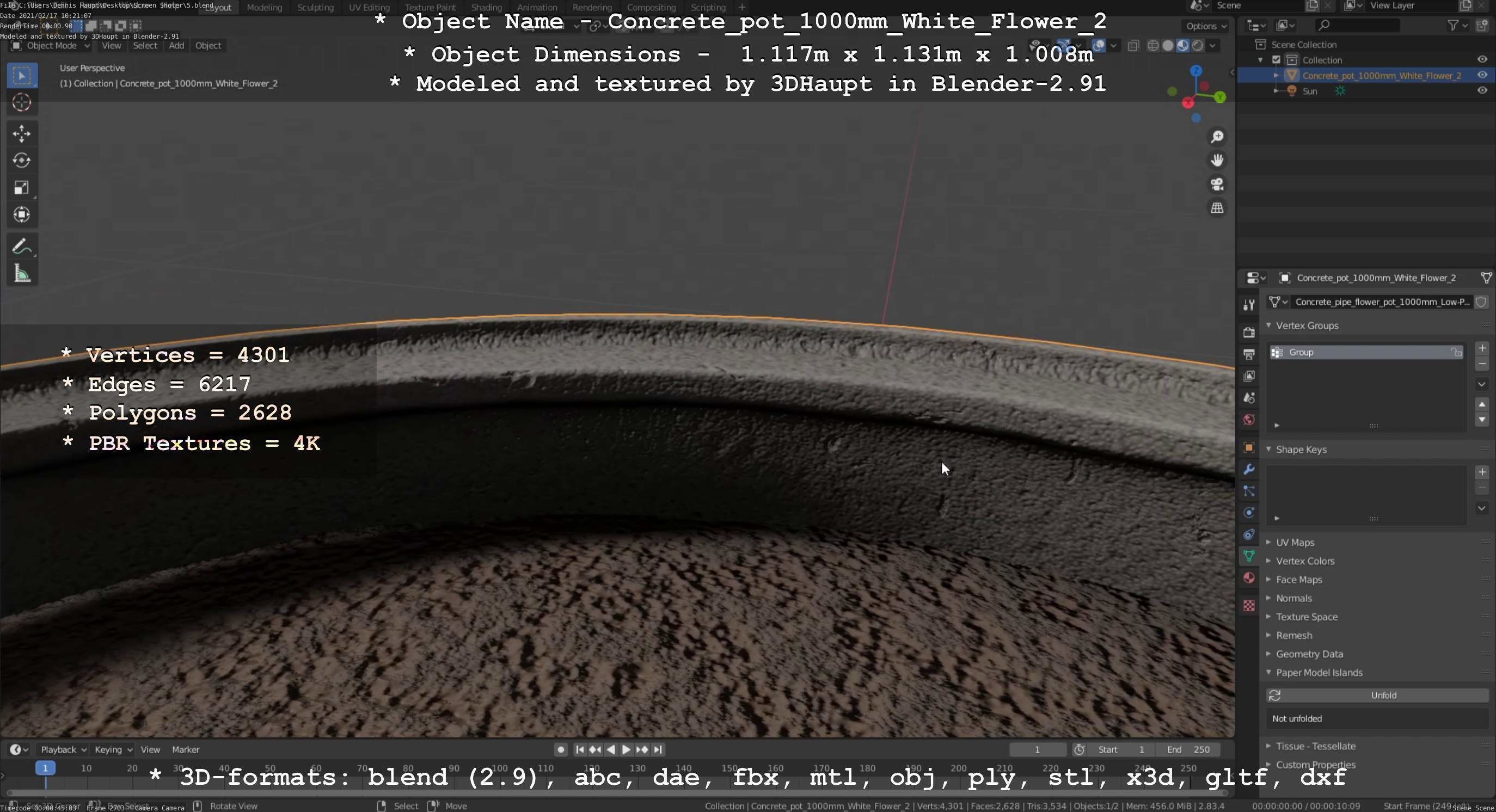
Task: Open the Playback dropdown menu
Action: [x=63, y=749]
